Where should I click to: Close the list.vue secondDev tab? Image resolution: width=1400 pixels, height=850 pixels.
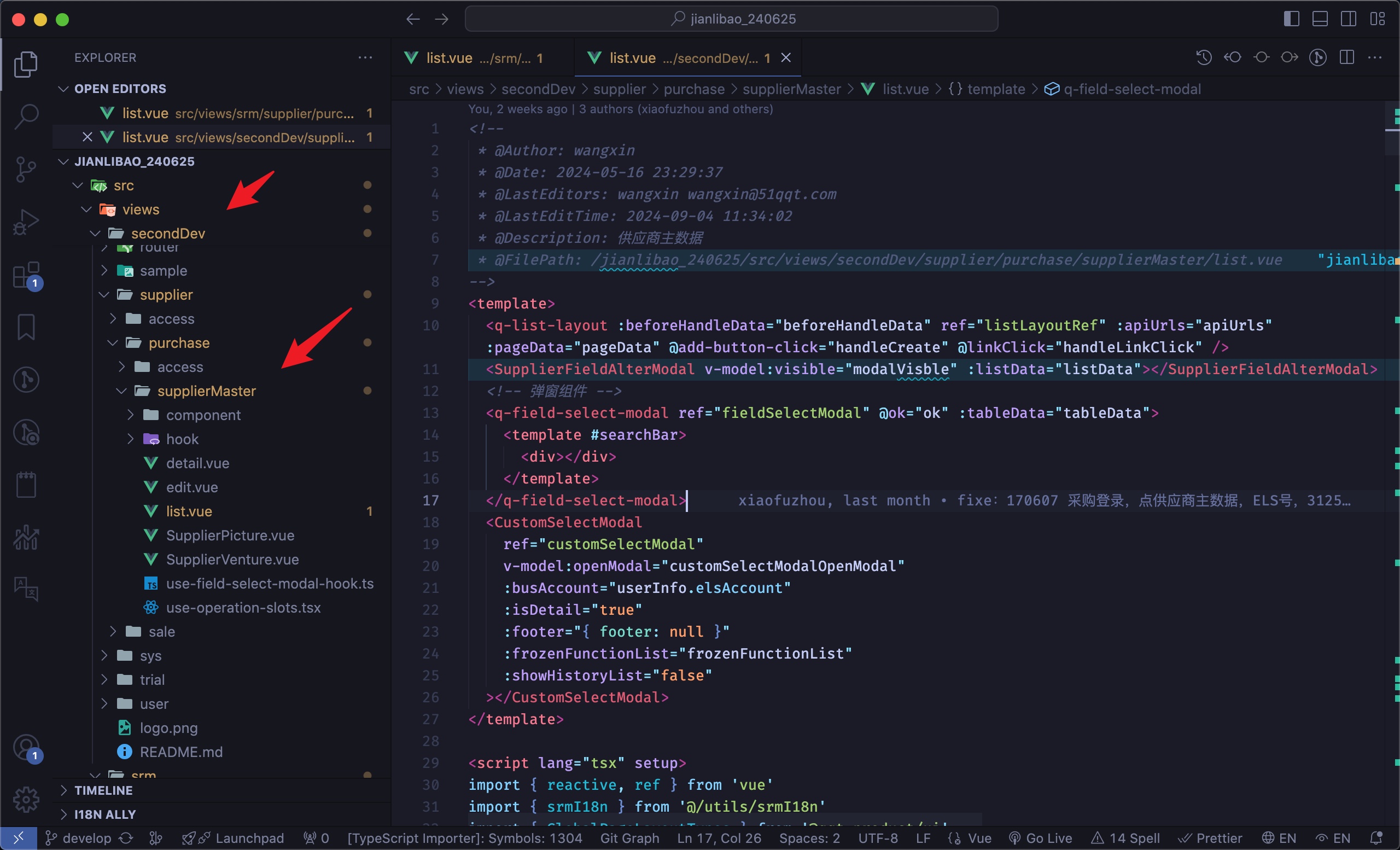point(786,58)
